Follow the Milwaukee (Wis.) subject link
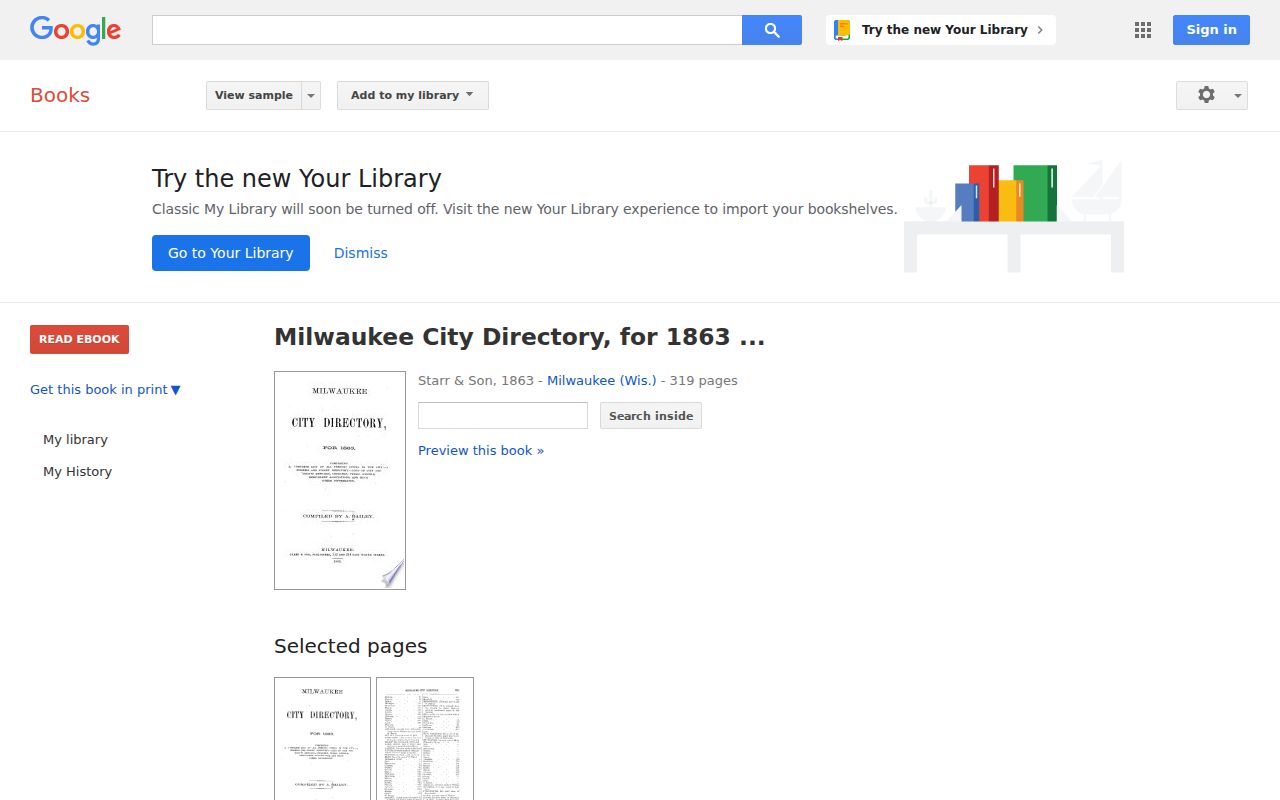Image resolution: width=1280 pixels, height=800 pixels. (x=602, y=381)
